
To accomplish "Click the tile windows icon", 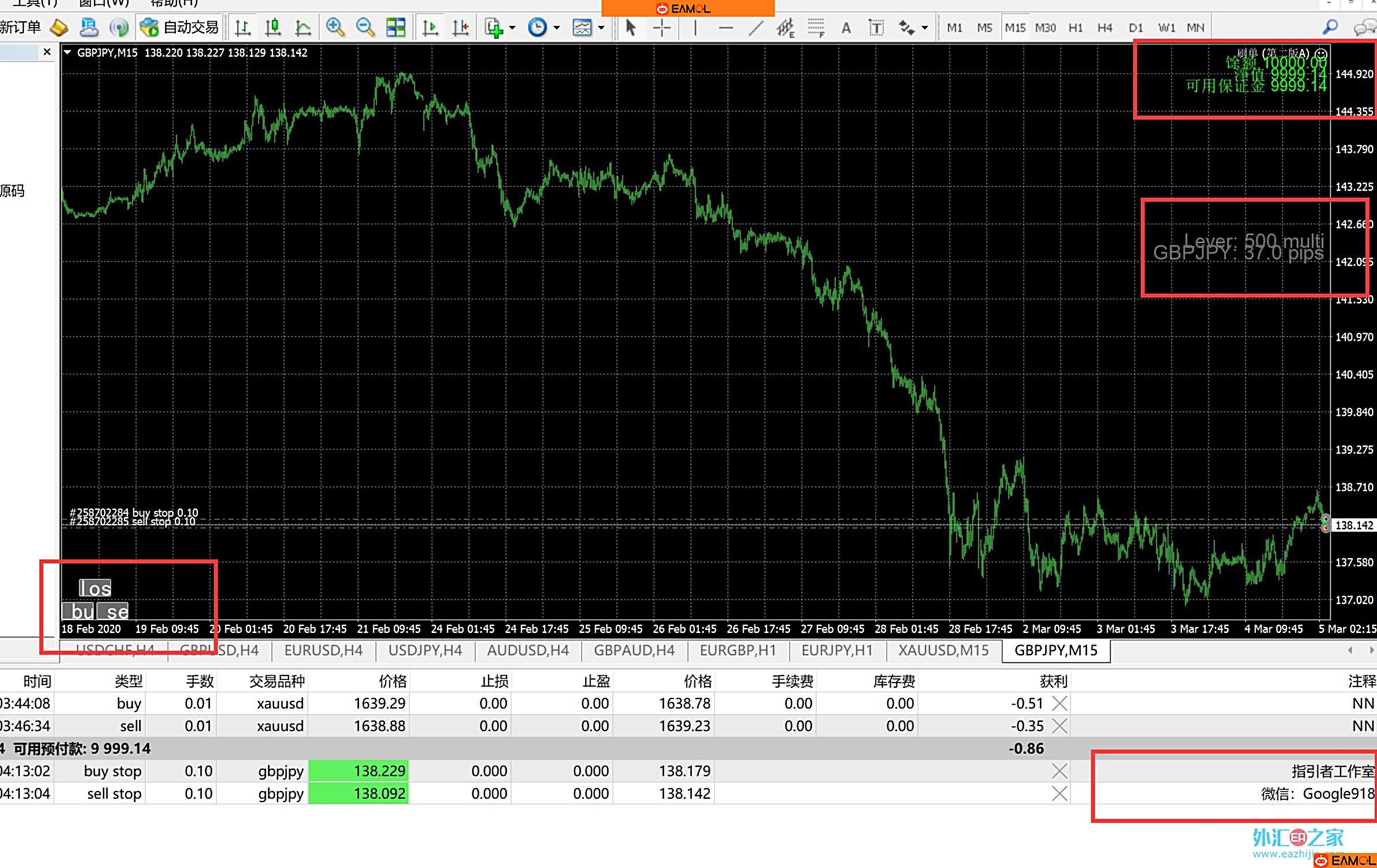I will pyautogui.click(x=396, y=27).
